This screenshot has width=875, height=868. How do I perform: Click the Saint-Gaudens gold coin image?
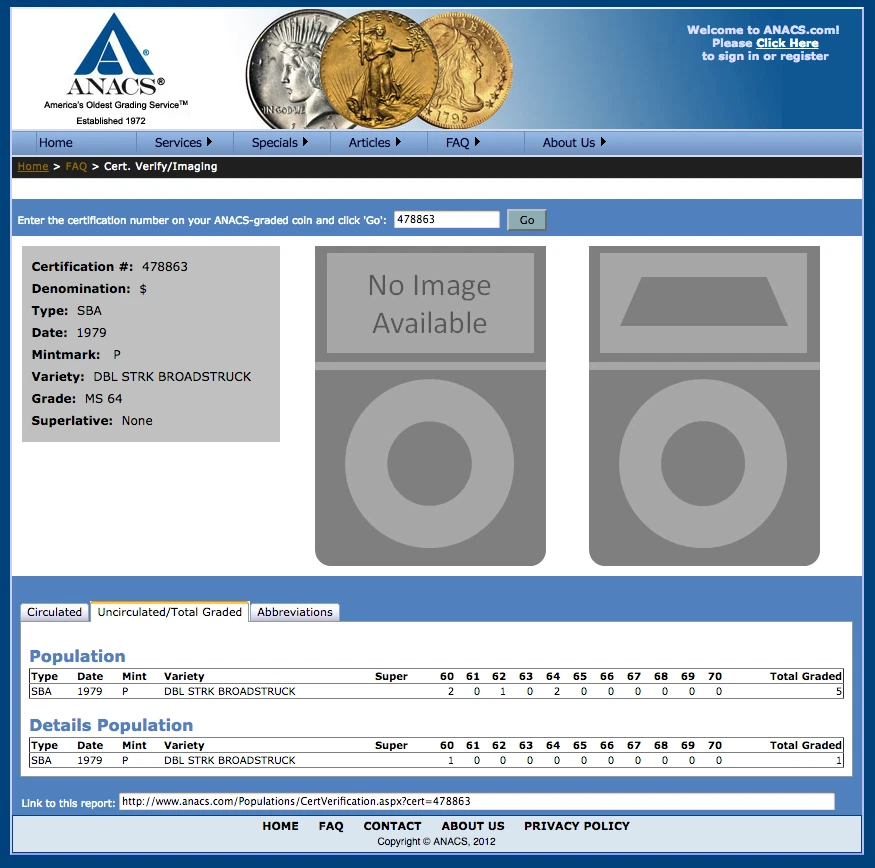381,65
